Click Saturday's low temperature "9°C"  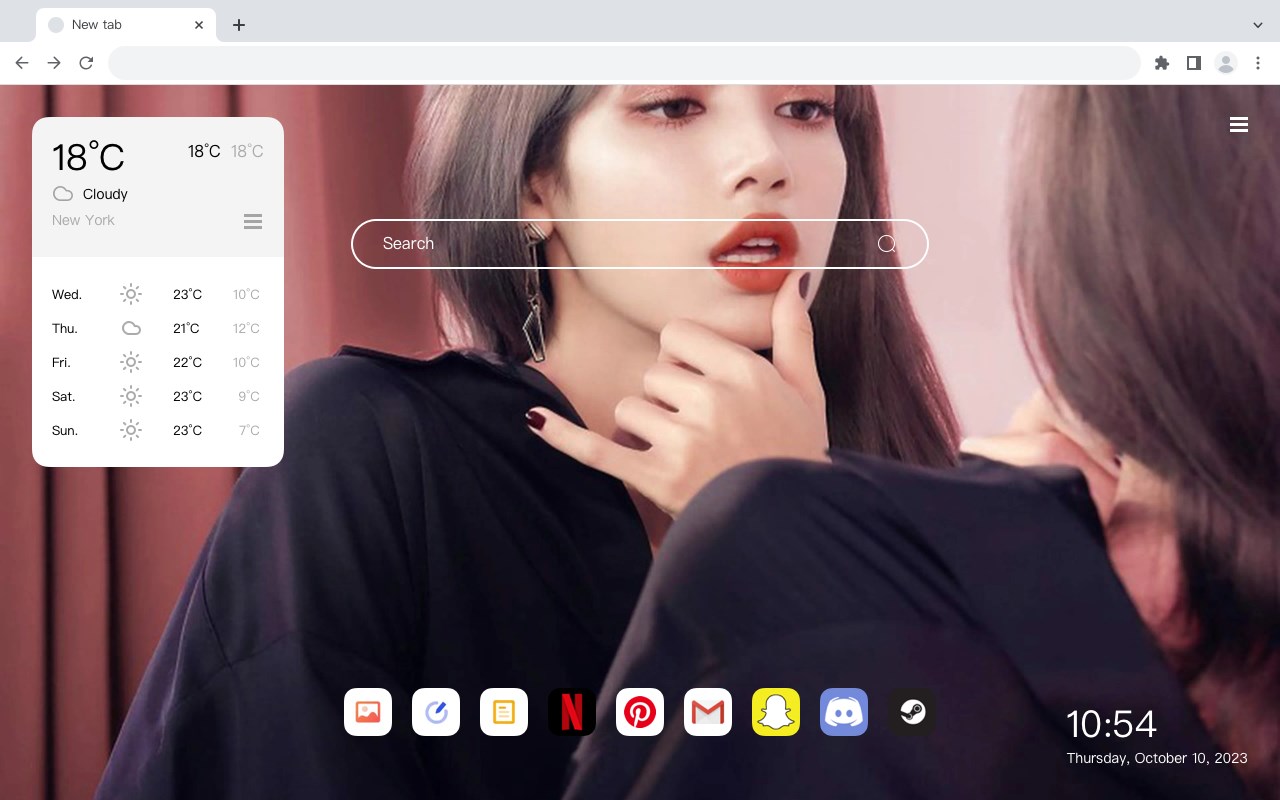249,396
